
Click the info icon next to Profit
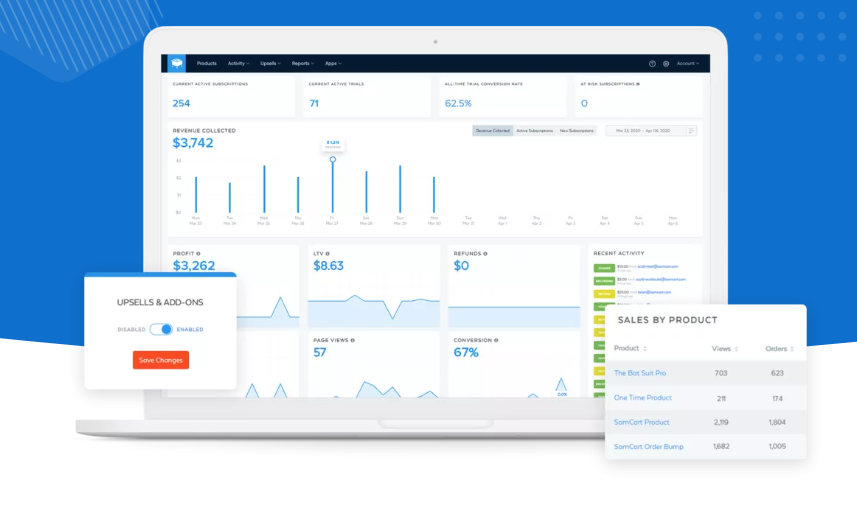point(198,254)
